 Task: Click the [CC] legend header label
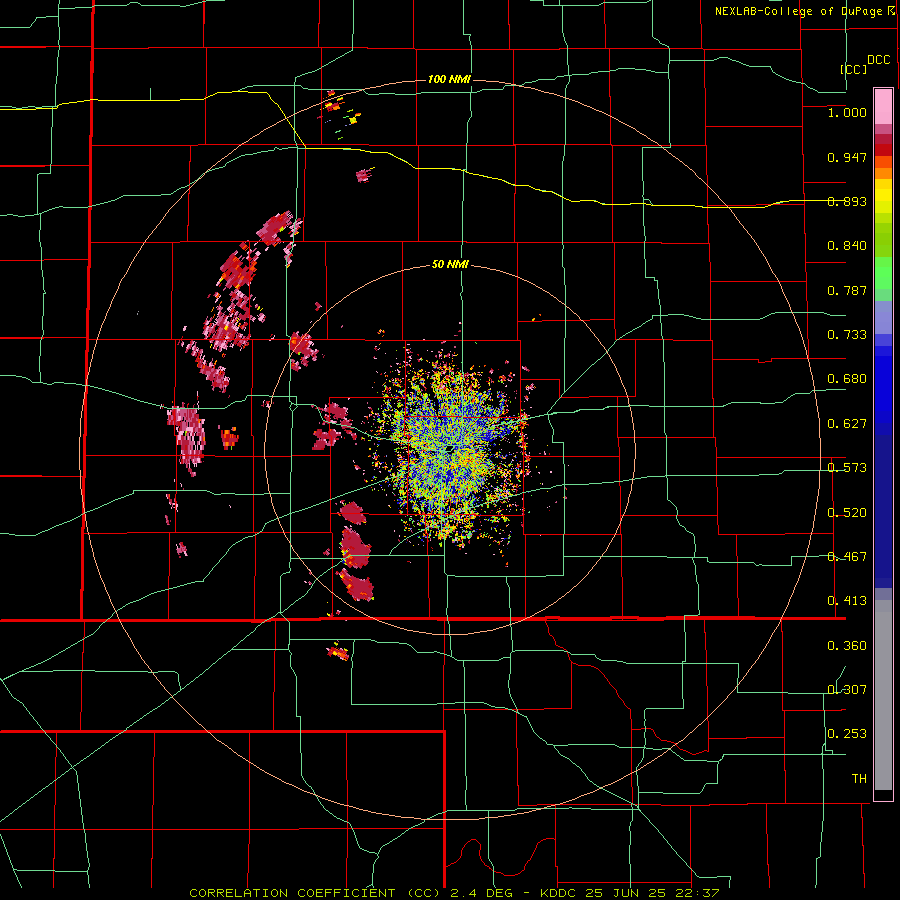click(853, 69)
